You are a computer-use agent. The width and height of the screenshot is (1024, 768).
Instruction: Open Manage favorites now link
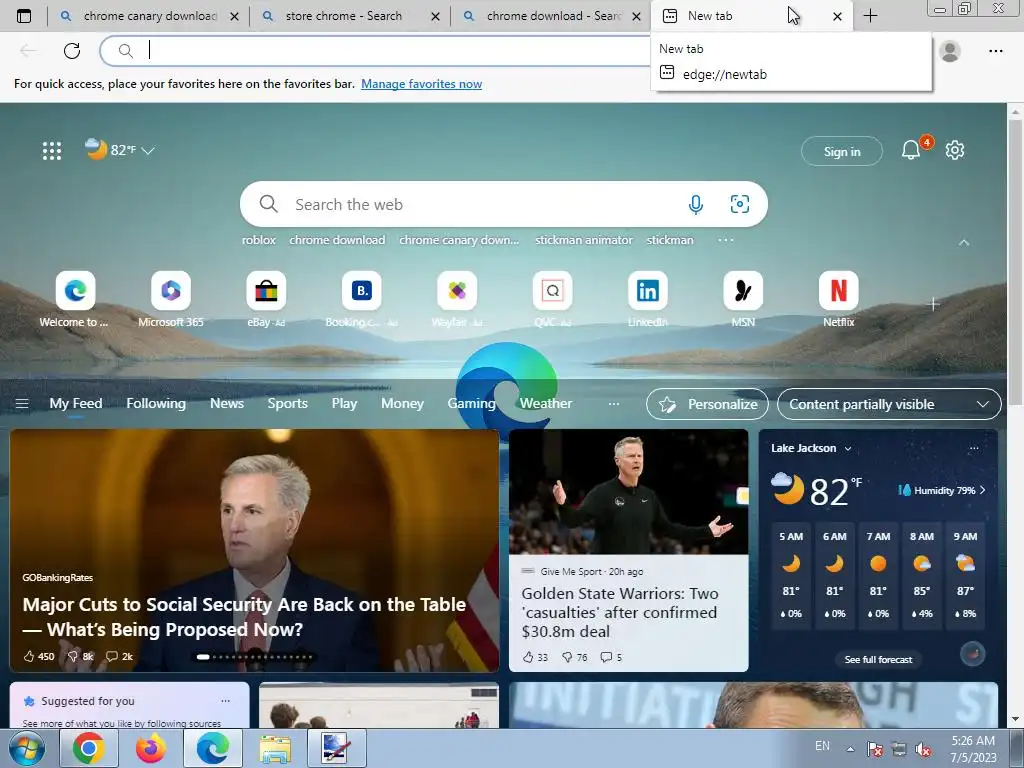click(x=421, y=84)
